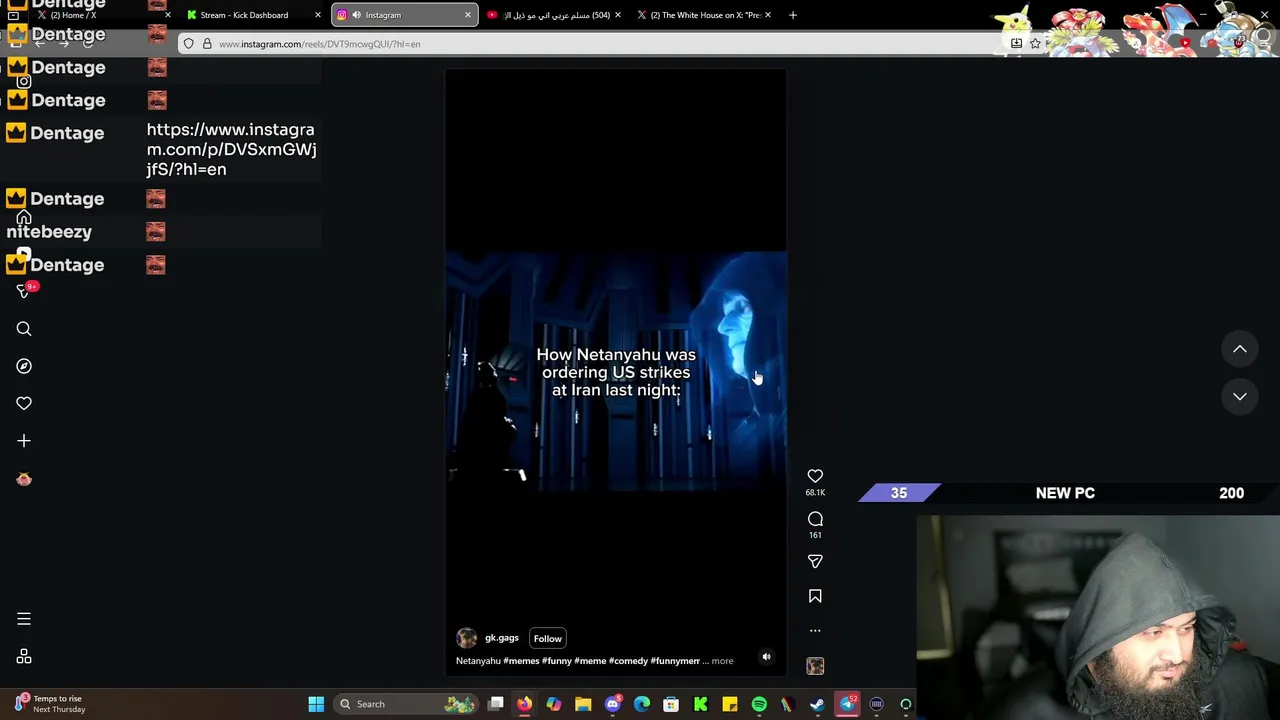
Task: Open the Kick app from the taskbar
Action: tap(701, 704)
